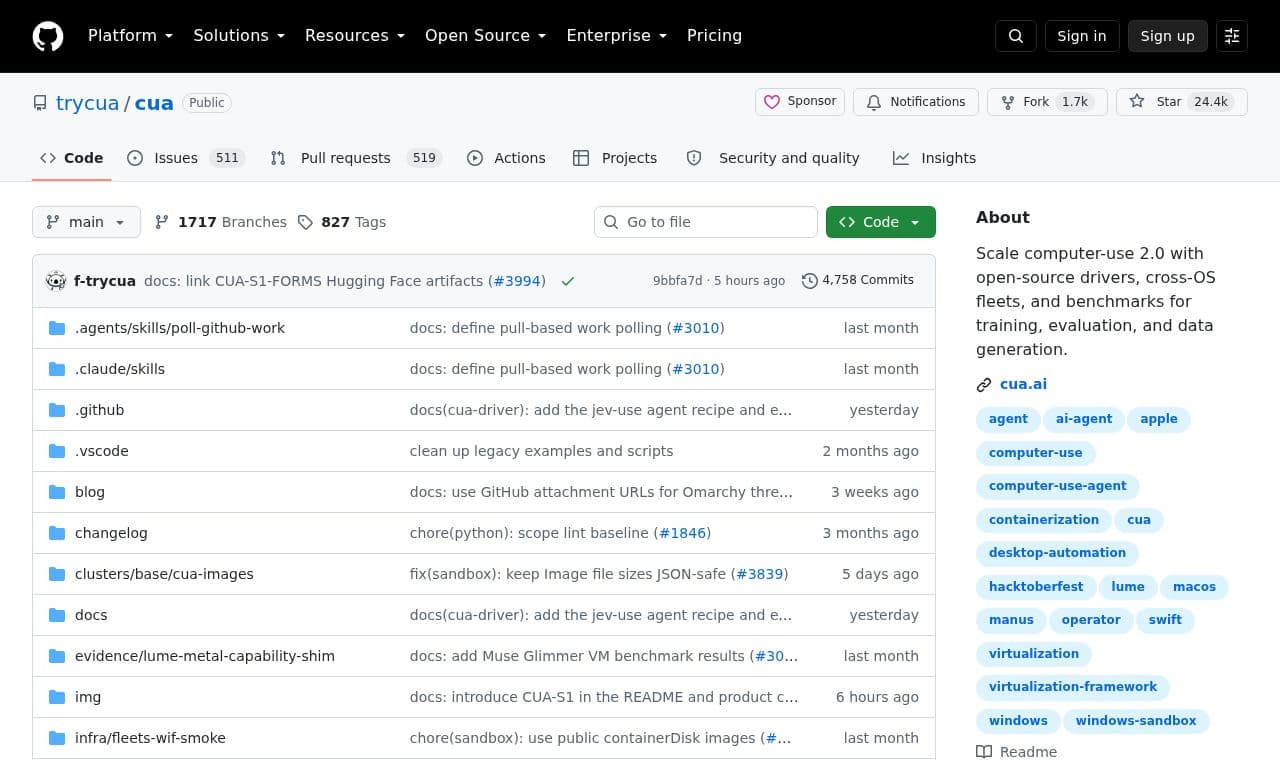The height and width of the screenshot is (760, 1280).
Task: Click the green check status icon
Action: 568,281
